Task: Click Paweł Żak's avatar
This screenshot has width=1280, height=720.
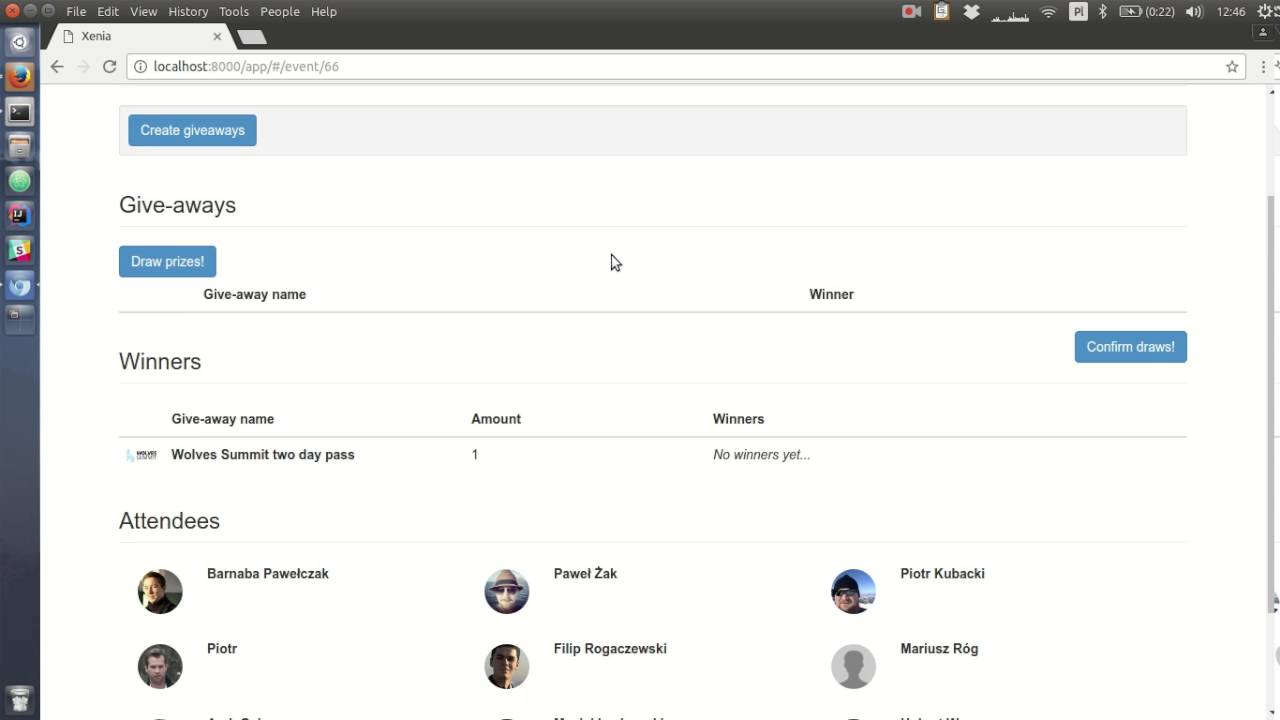Action: click(507, 591)
